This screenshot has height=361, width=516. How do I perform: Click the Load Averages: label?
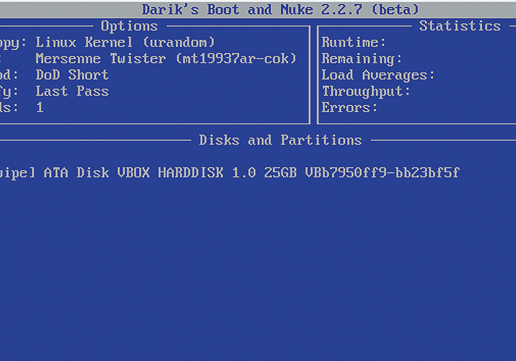coord(378,75)
